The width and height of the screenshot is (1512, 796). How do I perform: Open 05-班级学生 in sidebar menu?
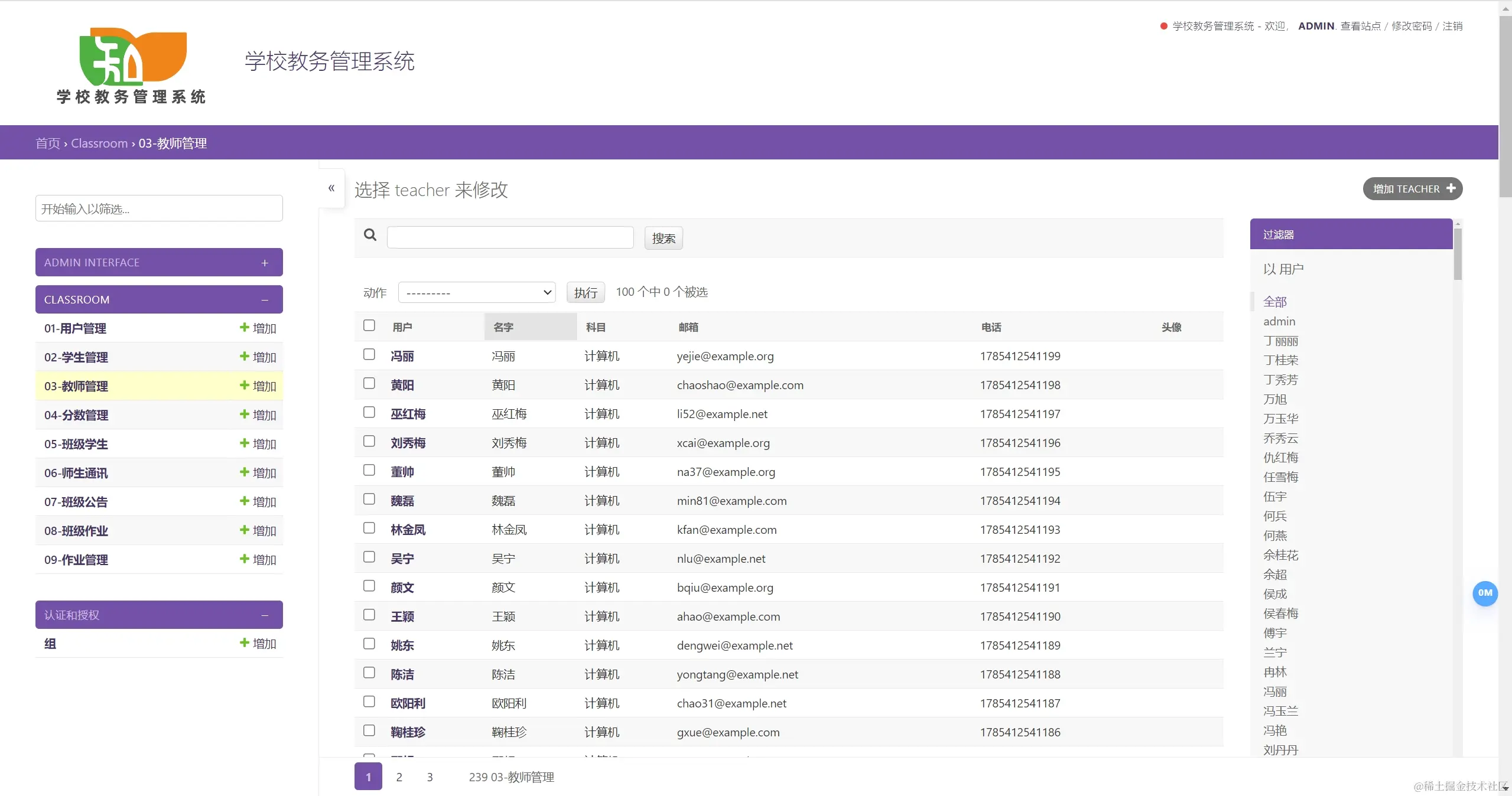(76, 444)
